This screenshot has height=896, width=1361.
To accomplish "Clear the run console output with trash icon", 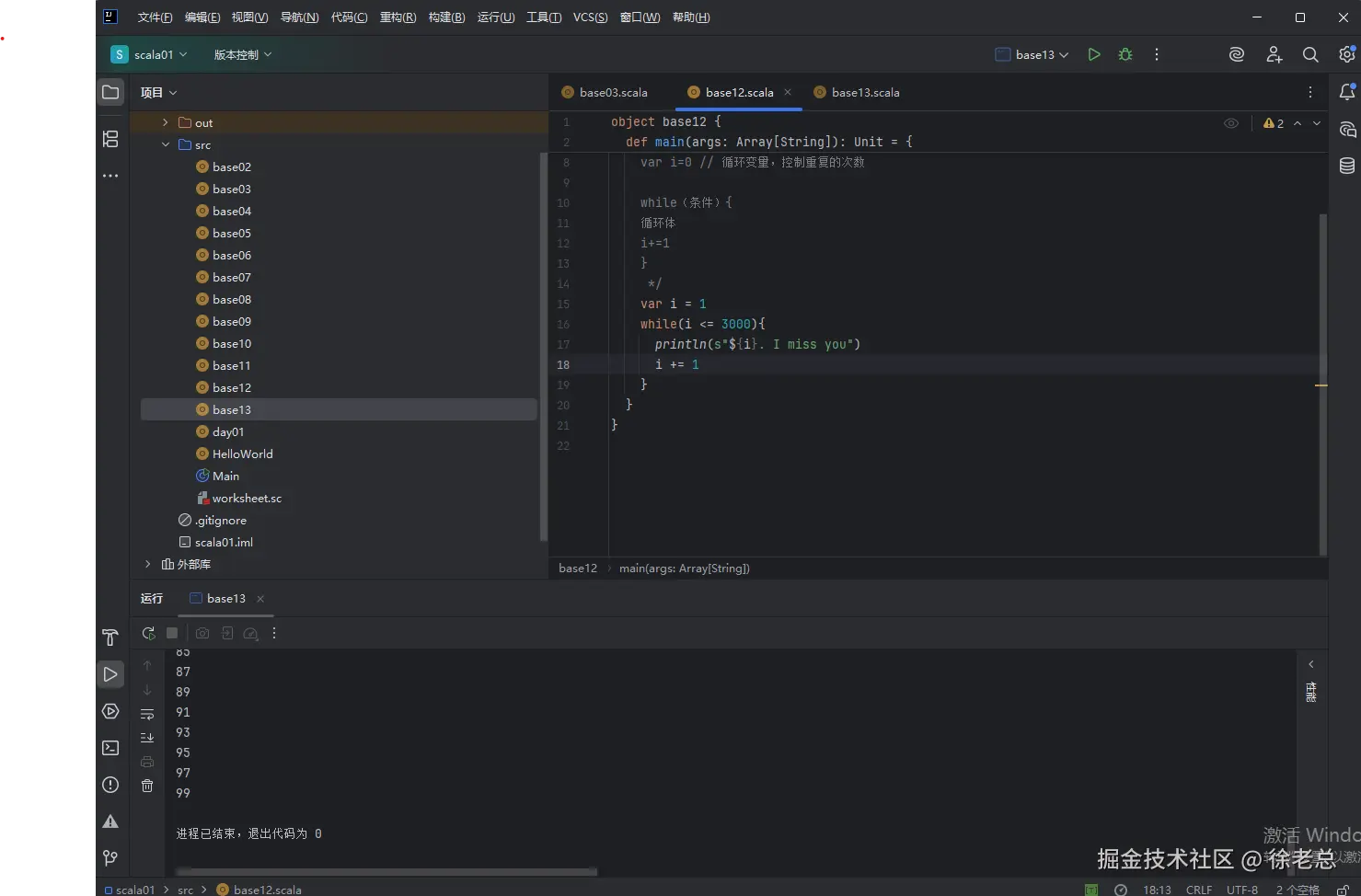I will tap(147, 786).
